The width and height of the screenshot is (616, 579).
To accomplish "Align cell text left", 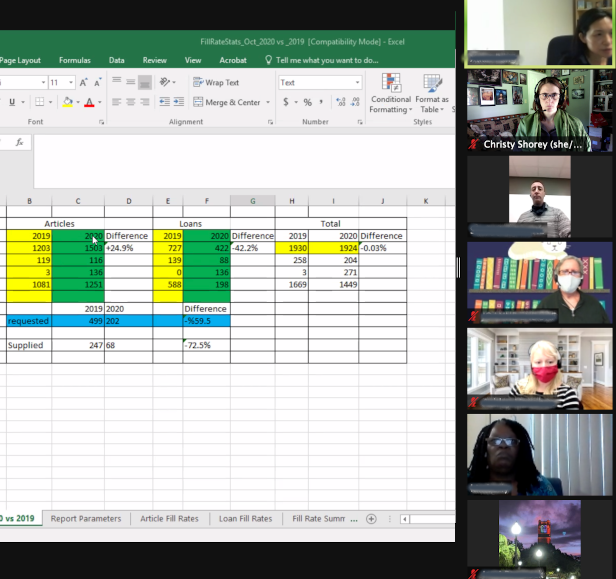I will [x=116, y=102].
